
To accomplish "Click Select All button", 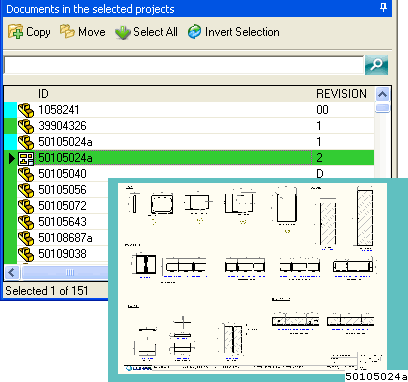I will point(146,32).
